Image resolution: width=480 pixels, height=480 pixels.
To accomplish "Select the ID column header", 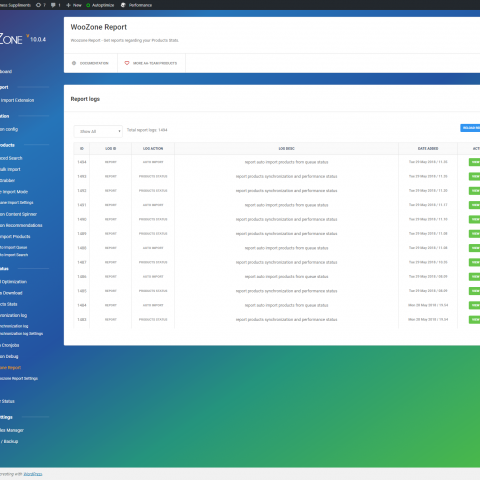I will (82, 148).
